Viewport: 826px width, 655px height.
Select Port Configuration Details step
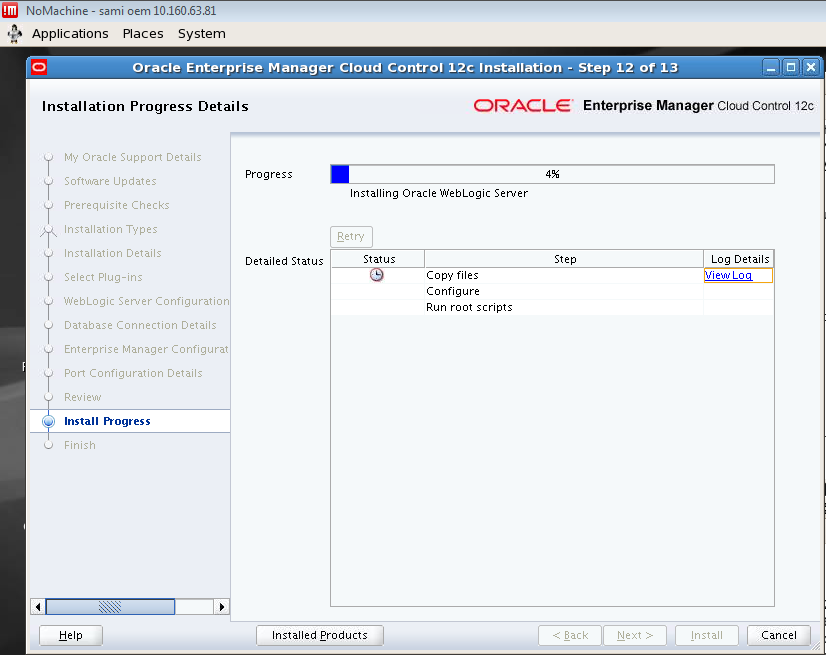click(133, 373)
